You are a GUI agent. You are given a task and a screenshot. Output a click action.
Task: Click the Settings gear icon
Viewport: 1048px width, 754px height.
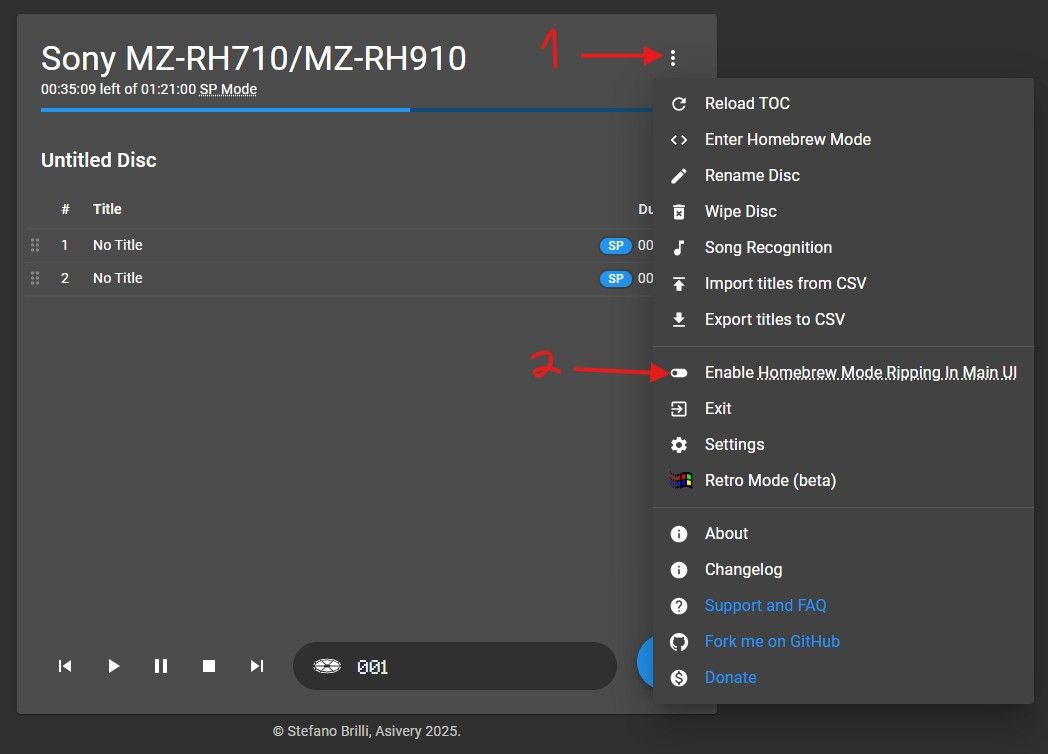point(678,445)
